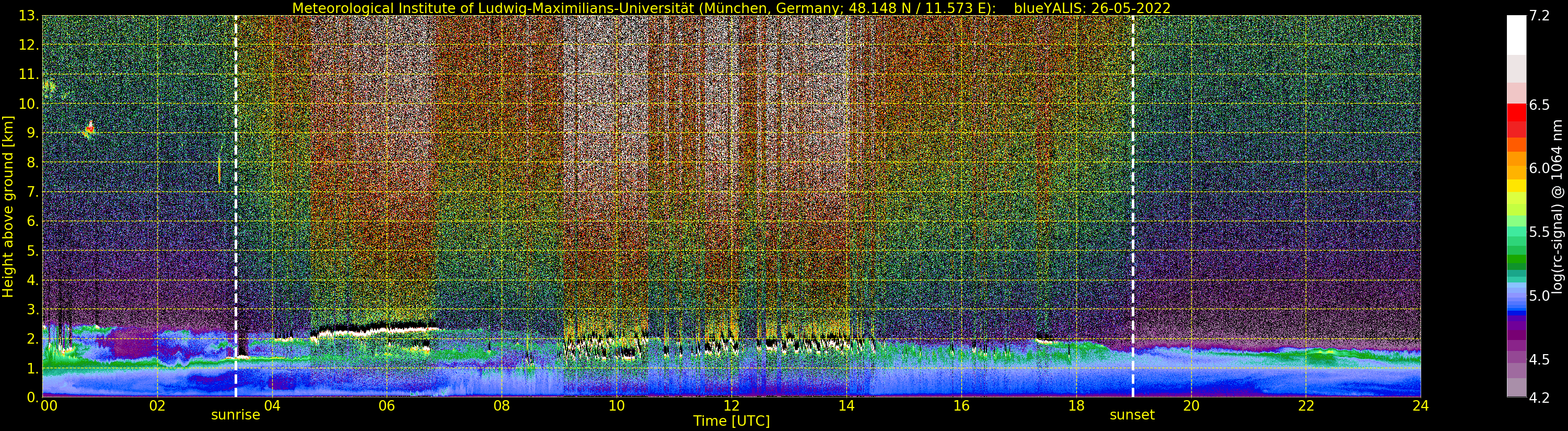This screenshot has height=431, width=1568.
Task: Click the '4.2' colorbar value
Action: pyautogui.click(x=1539, y=398)
